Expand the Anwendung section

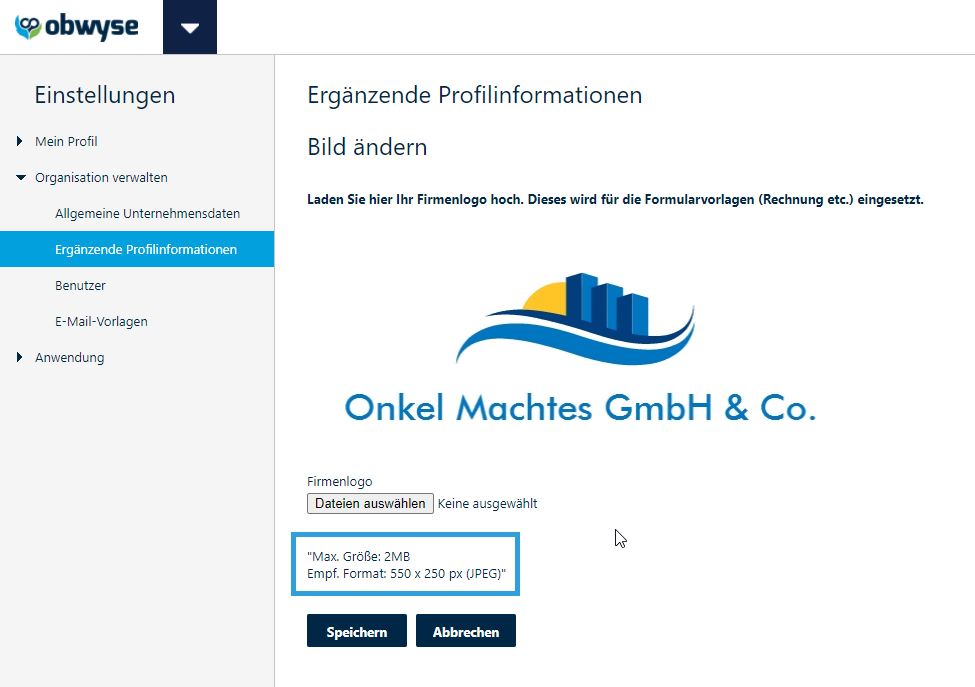19,357
